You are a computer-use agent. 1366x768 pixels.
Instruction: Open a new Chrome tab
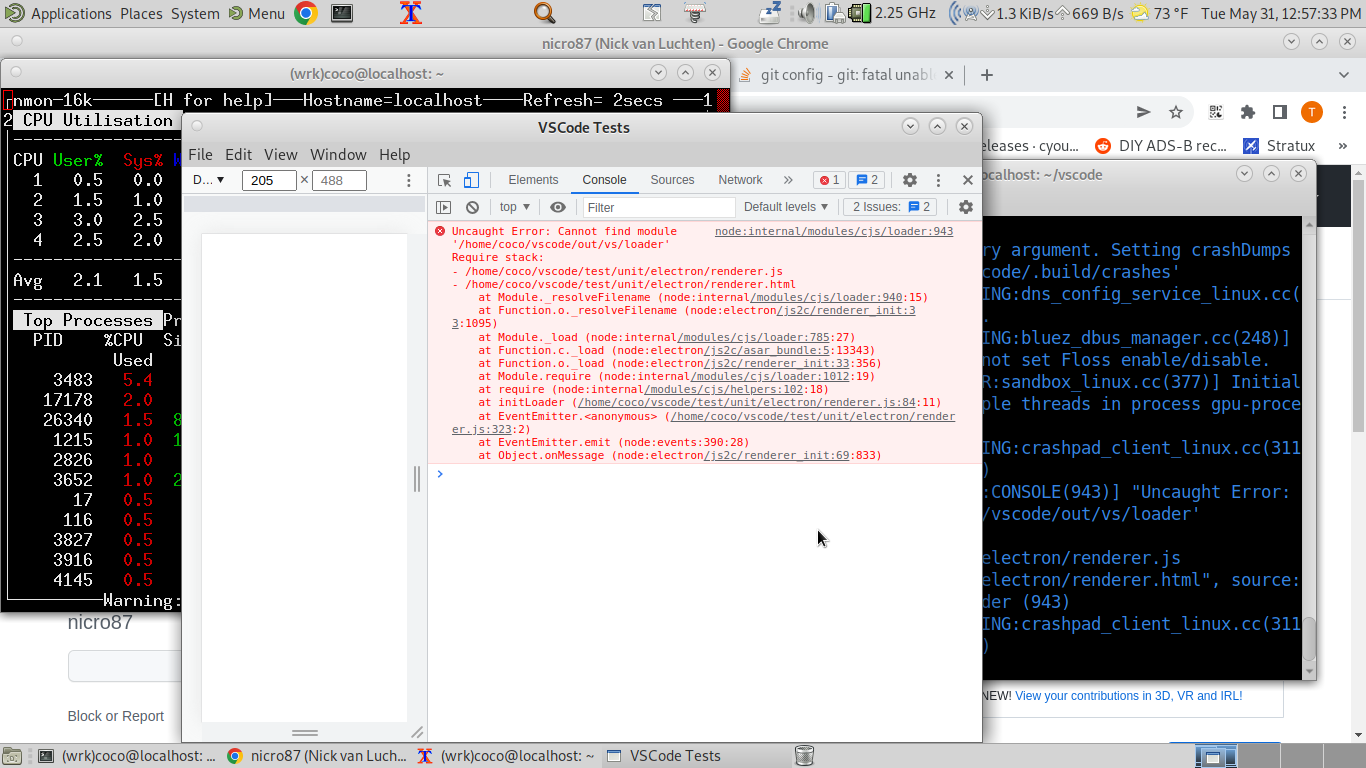point(987,75)
